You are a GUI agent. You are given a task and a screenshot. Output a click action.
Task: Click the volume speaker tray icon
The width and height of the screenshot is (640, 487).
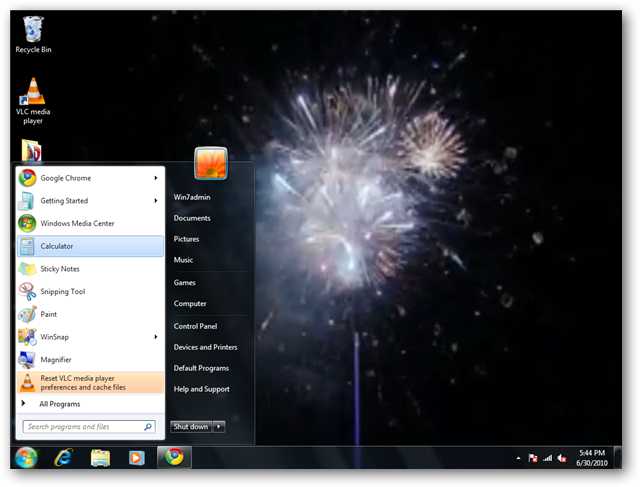pyautogui.click(x=562, y=458)
